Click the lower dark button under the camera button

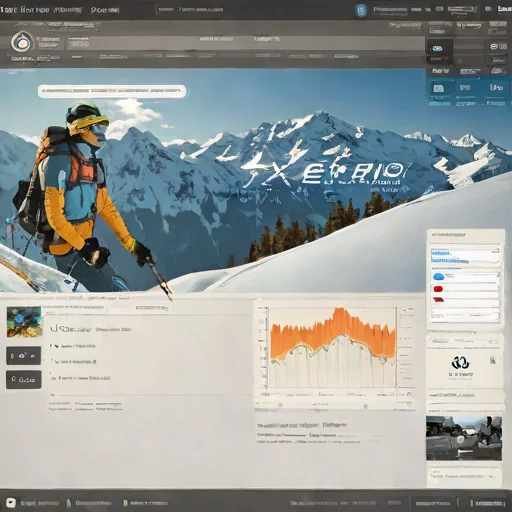[23, 380]
